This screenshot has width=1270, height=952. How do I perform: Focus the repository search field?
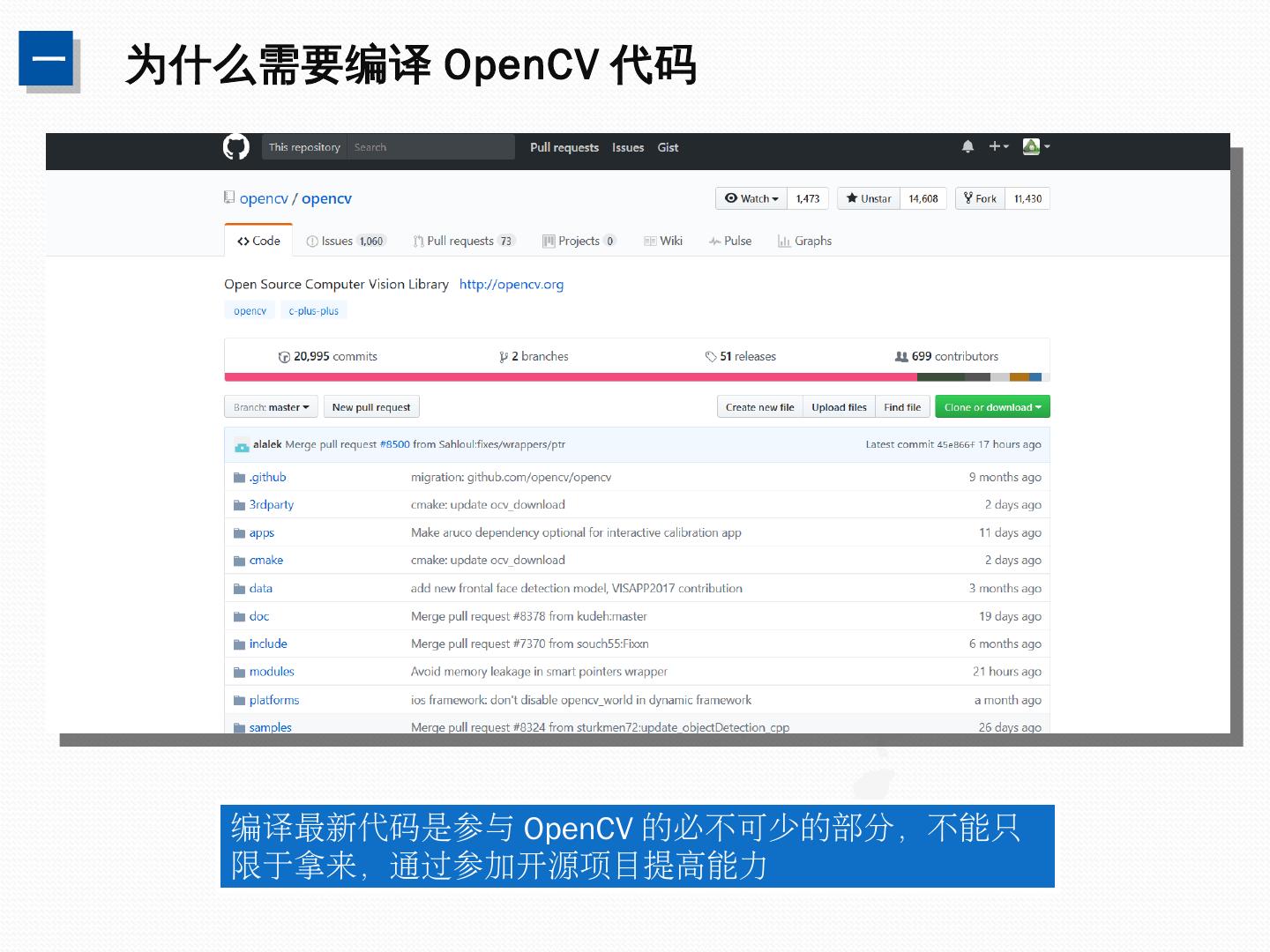pyautogui.click(x=430, y=147)
